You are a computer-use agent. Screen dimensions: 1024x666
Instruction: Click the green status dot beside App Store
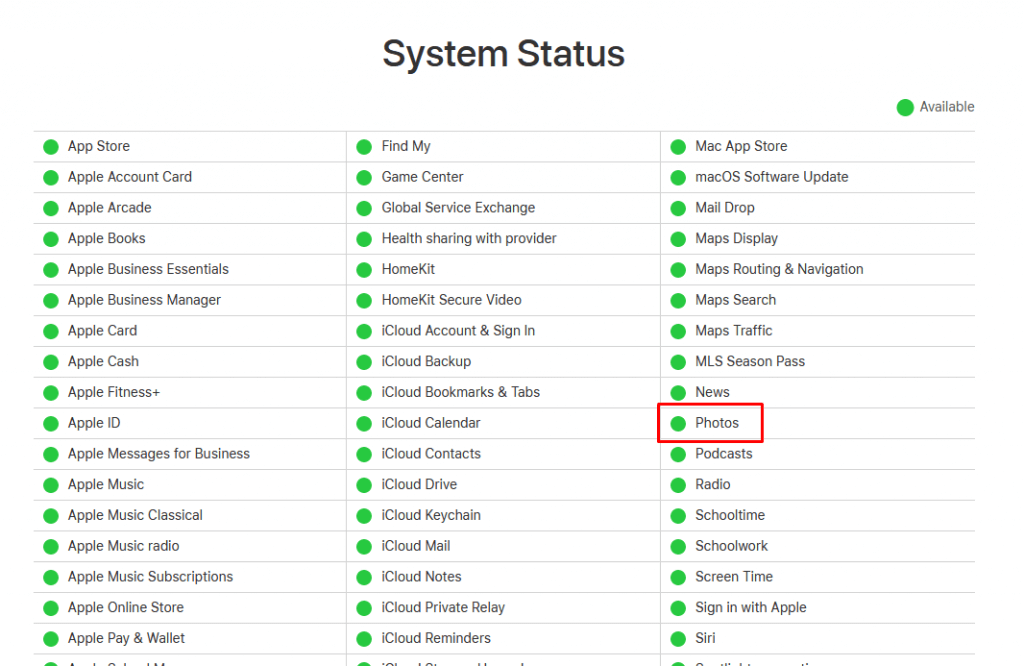51,147
